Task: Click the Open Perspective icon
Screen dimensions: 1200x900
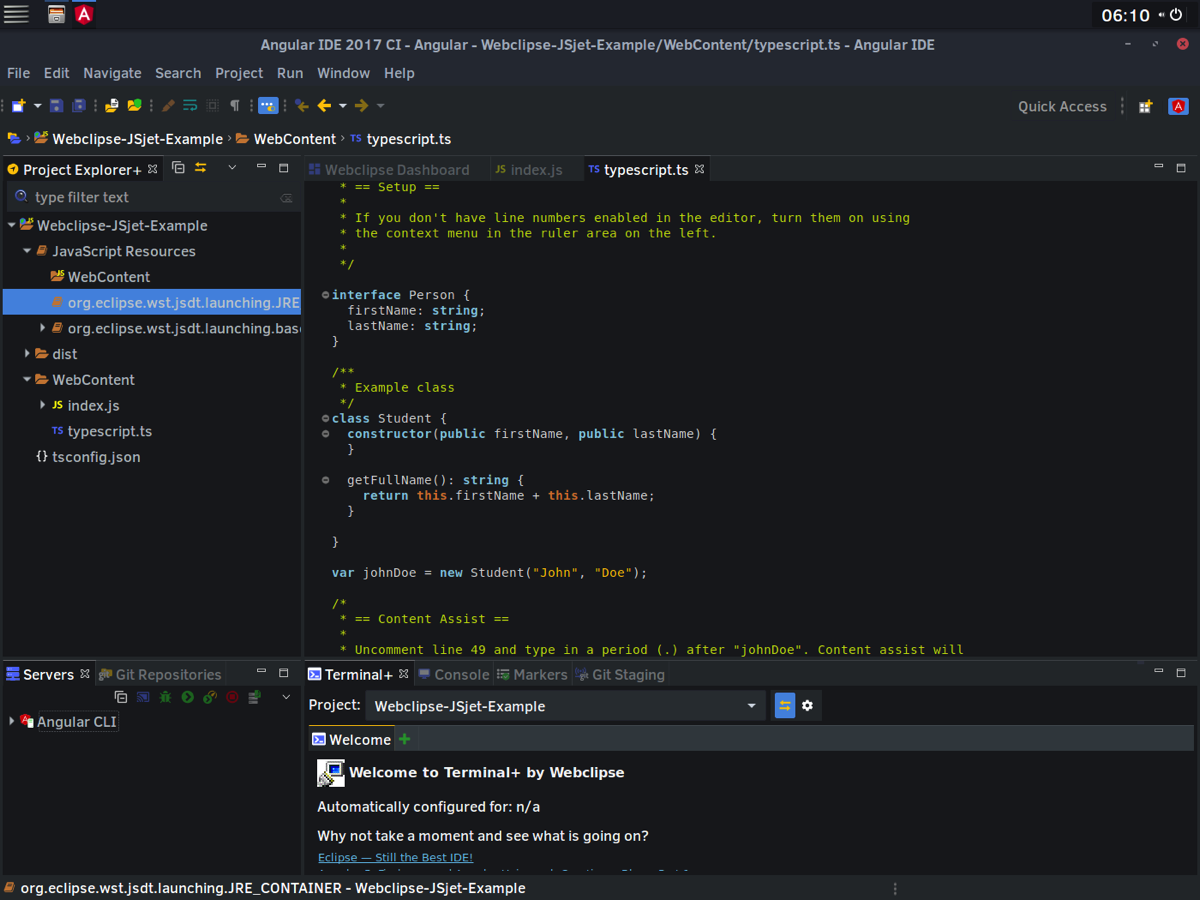Action: point(1145,106)
